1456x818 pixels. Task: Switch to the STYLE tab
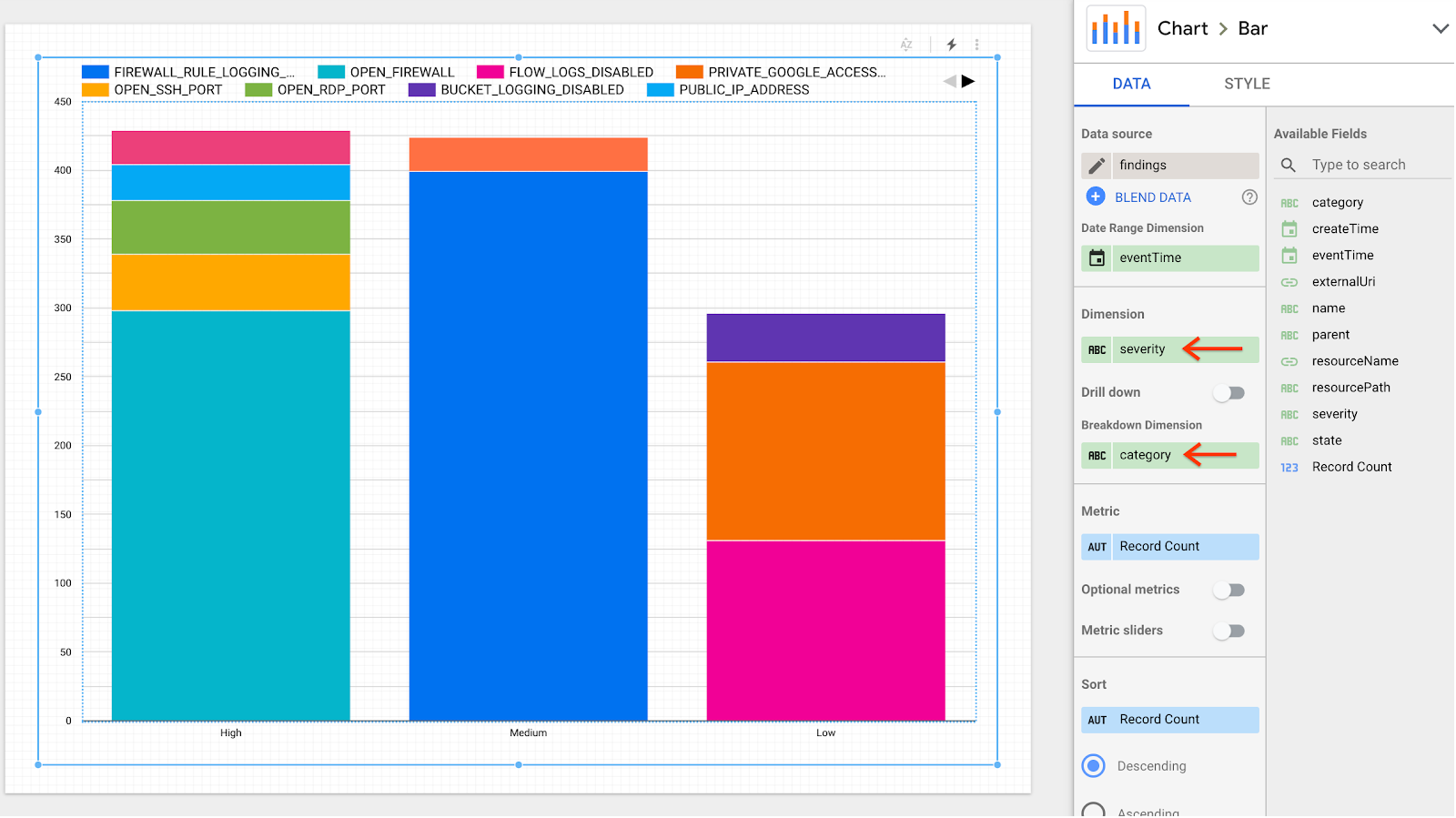1247,84
